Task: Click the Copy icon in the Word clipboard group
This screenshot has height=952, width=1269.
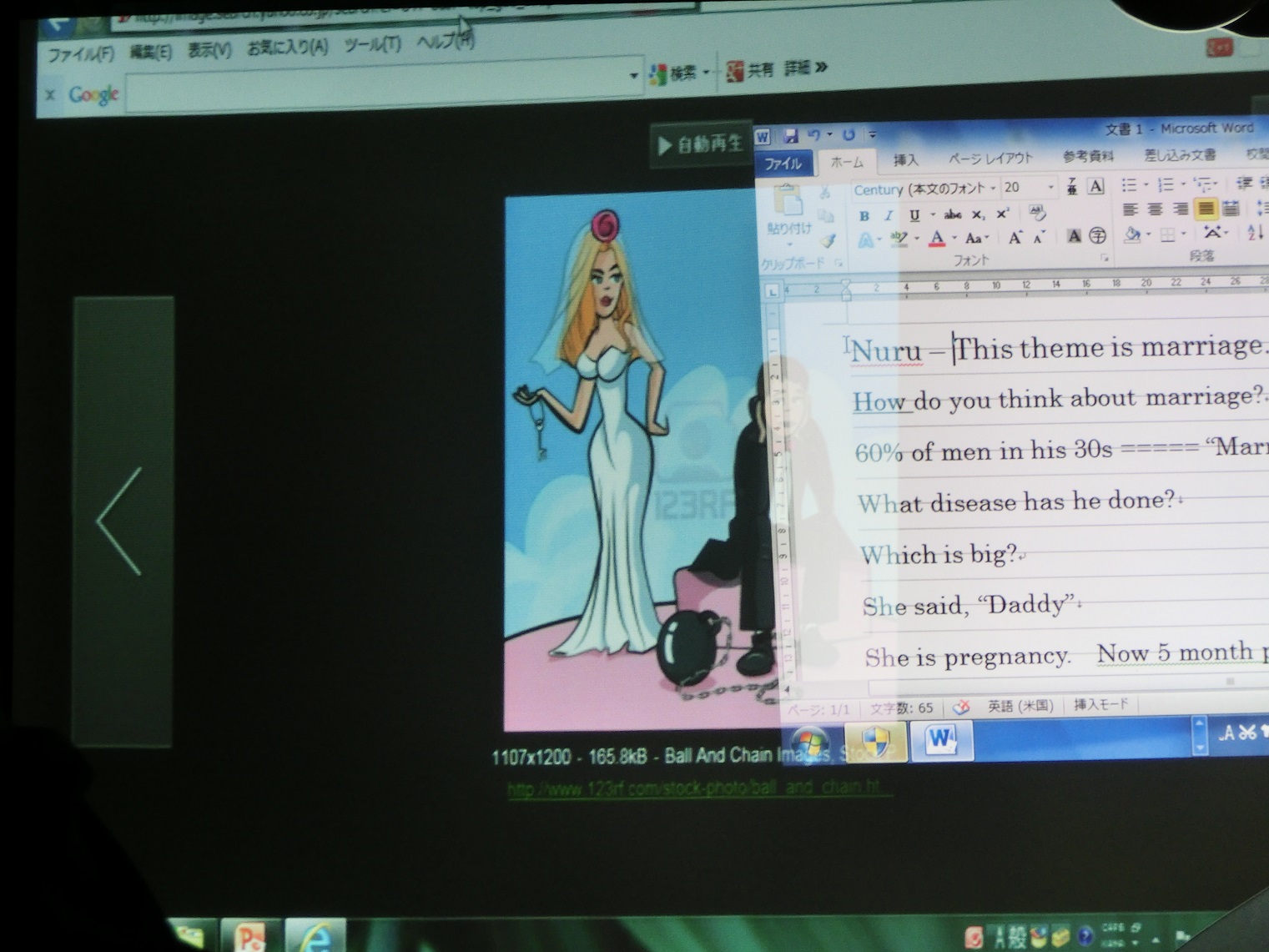Action: click(x=826, y=217)
